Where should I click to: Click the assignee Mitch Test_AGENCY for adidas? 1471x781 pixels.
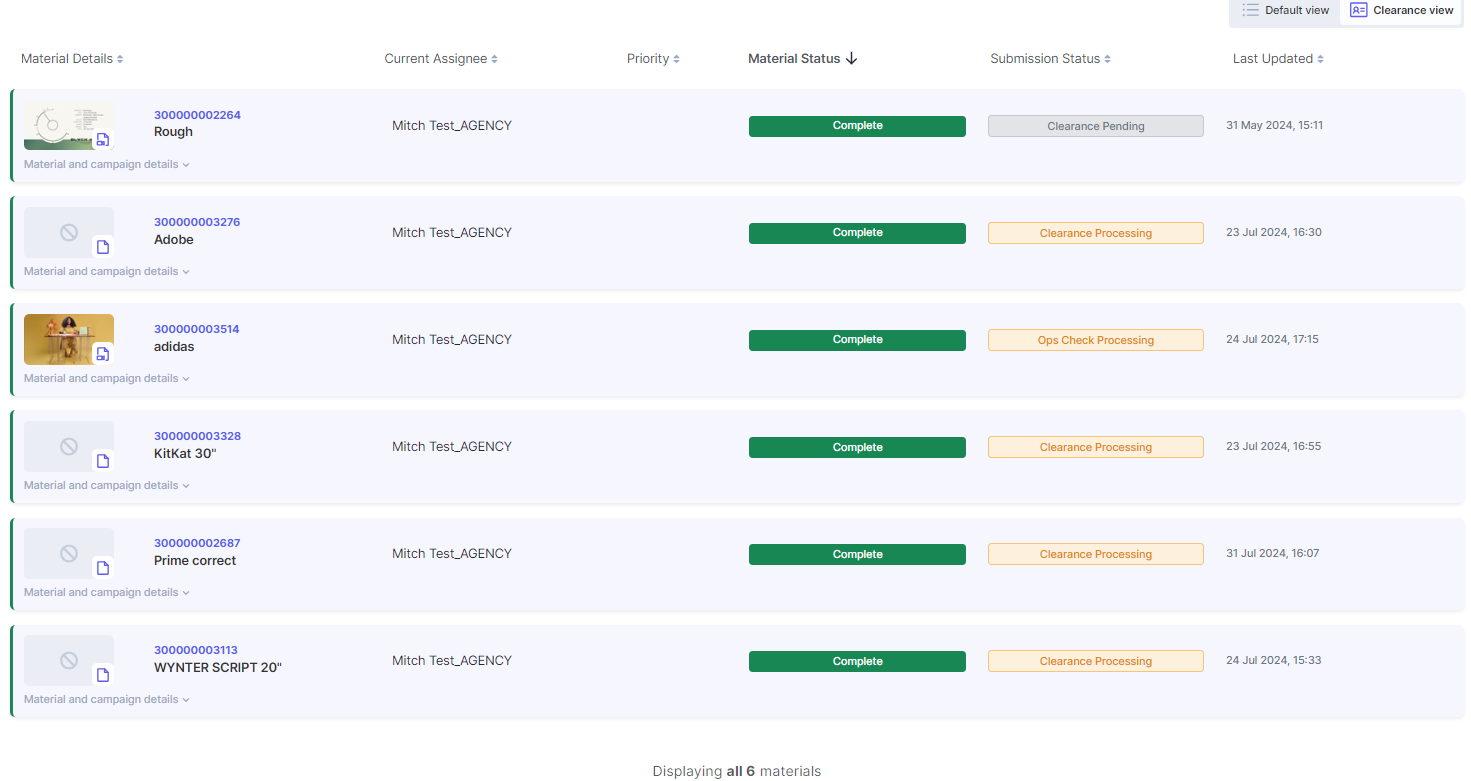click(x=452, y=339)
